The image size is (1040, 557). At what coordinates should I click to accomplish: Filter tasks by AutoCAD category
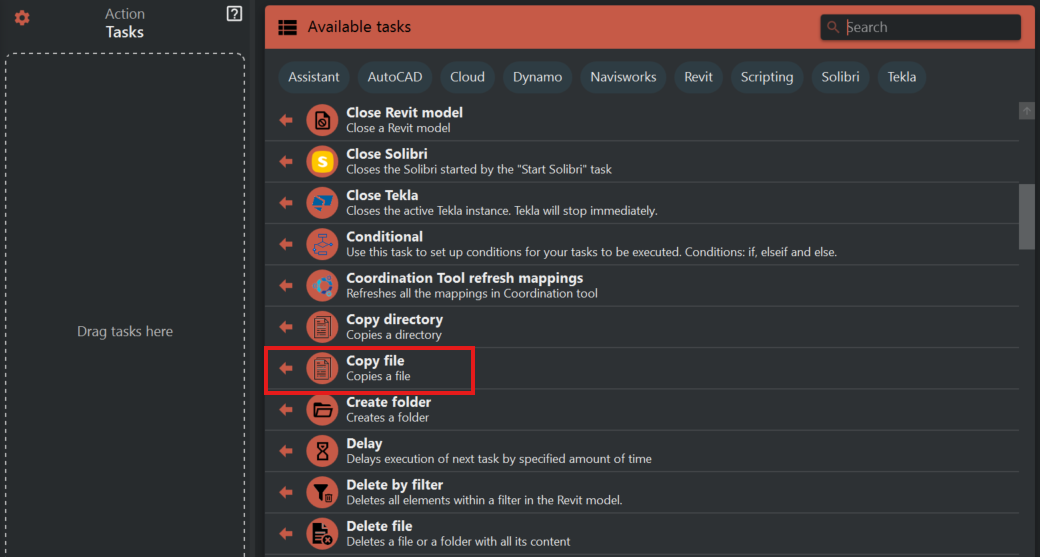395,77
